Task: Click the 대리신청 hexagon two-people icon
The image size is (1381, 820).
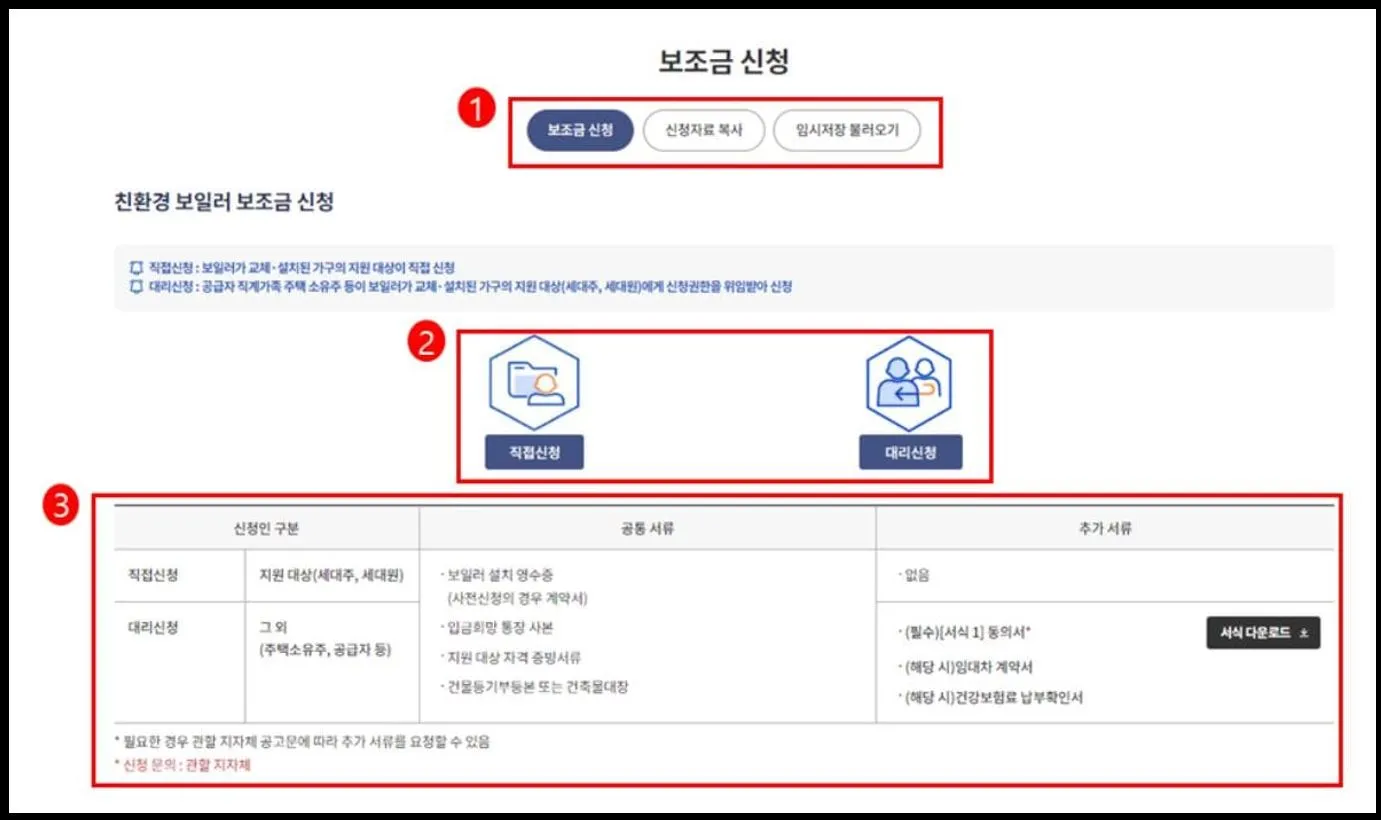Action: [x=909, y=384]
